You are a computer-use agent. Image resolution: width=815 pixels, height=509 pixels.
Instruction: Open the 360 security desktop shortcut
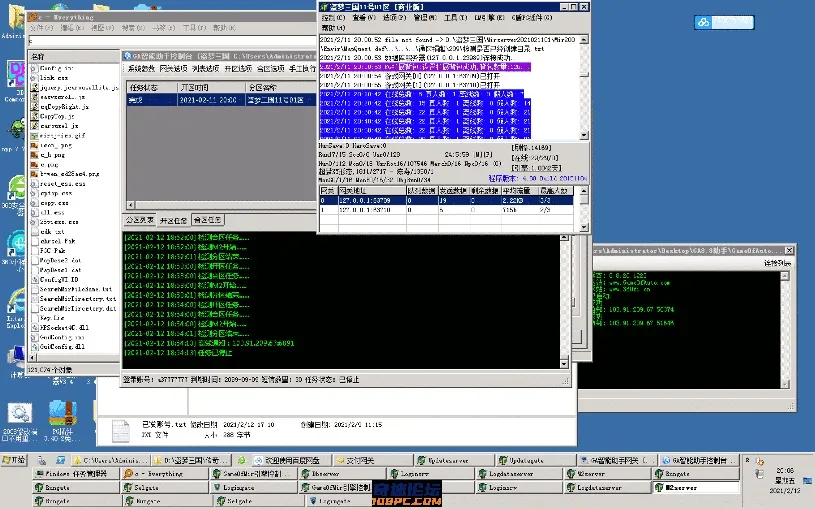[x=16, y=188]
